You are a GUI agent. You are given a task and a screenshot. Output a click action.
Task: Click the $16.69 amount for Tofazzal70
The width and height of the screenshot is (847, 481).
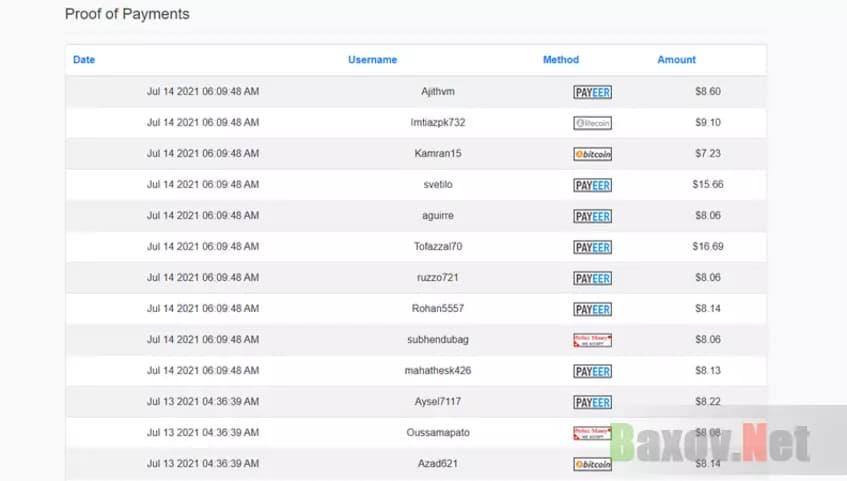(x=708, y=247)
